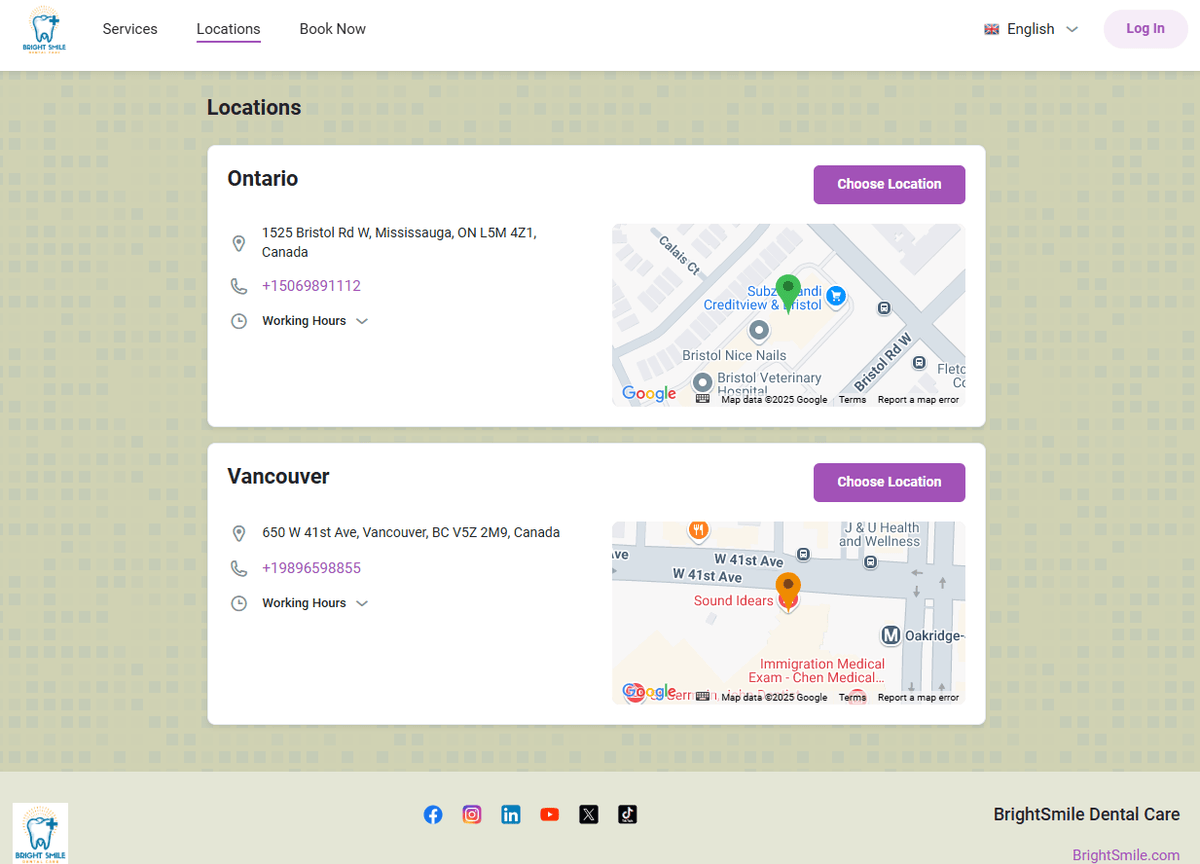The width and height of the screenshot is (1200, 864).
Task: Open Terms link on Ontario map
Action: pyautogui.click(x=852, y=400)
